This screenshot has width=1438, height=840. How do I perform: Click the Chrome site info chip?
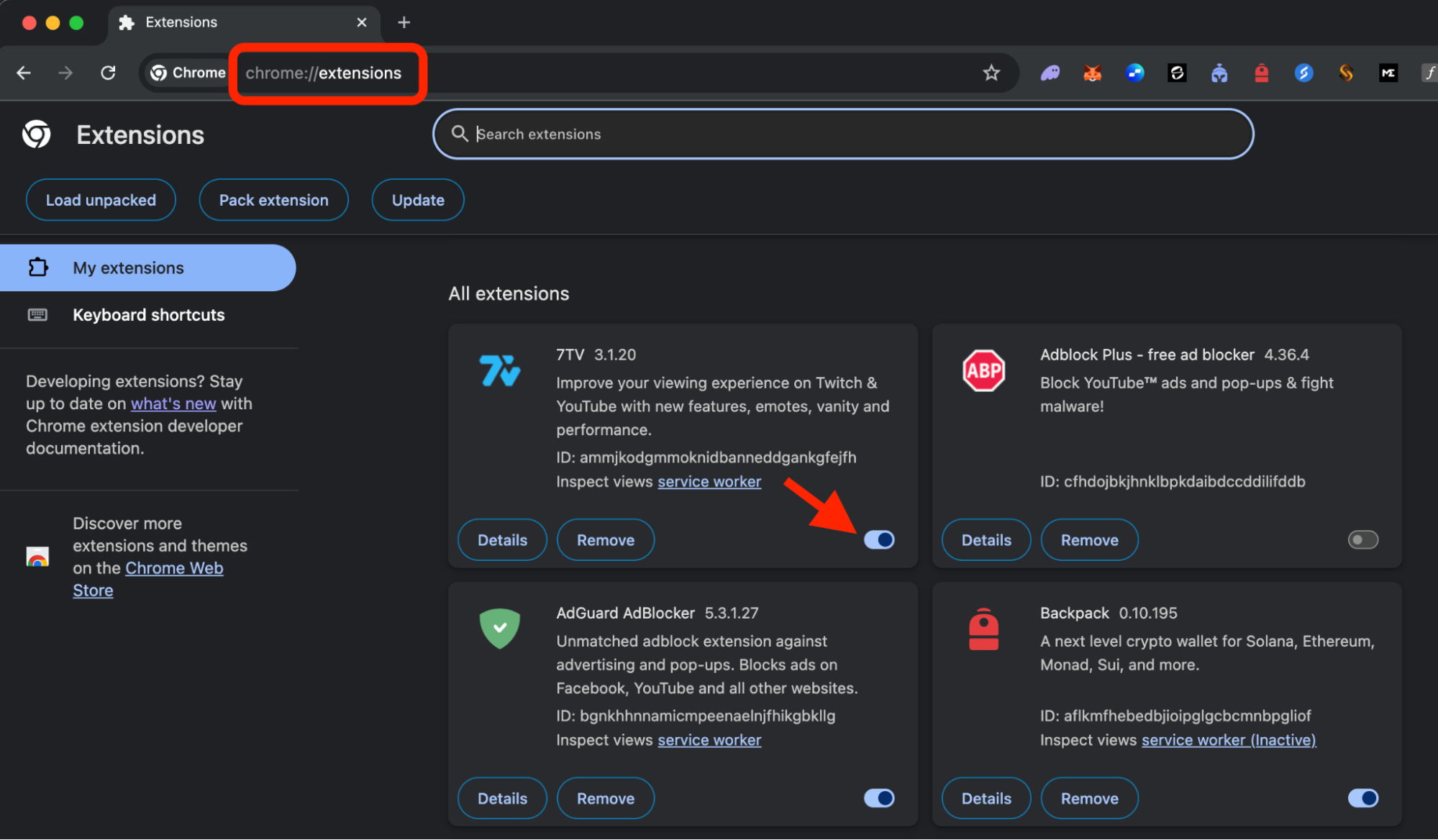(x=188, y=73)
